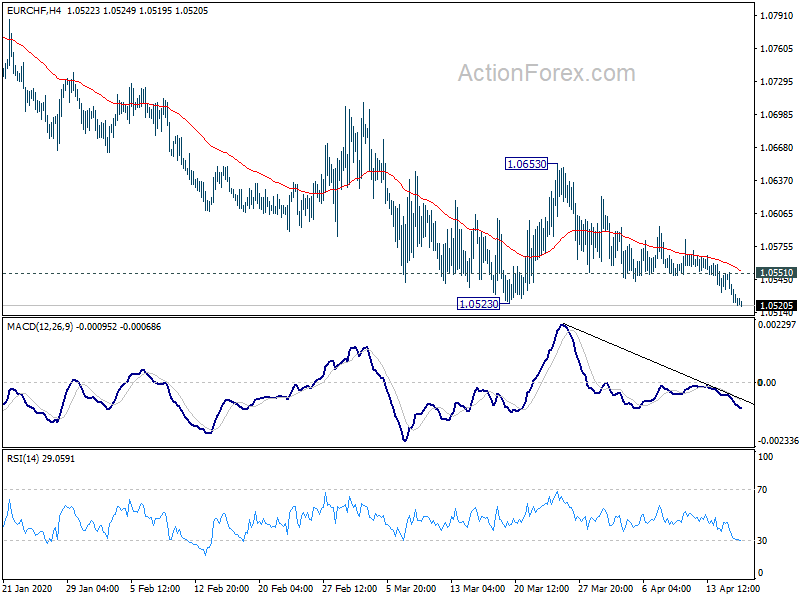Click the MACD scale value -0.002336
Screen dimensions: 800x600
tap(778, 440)
